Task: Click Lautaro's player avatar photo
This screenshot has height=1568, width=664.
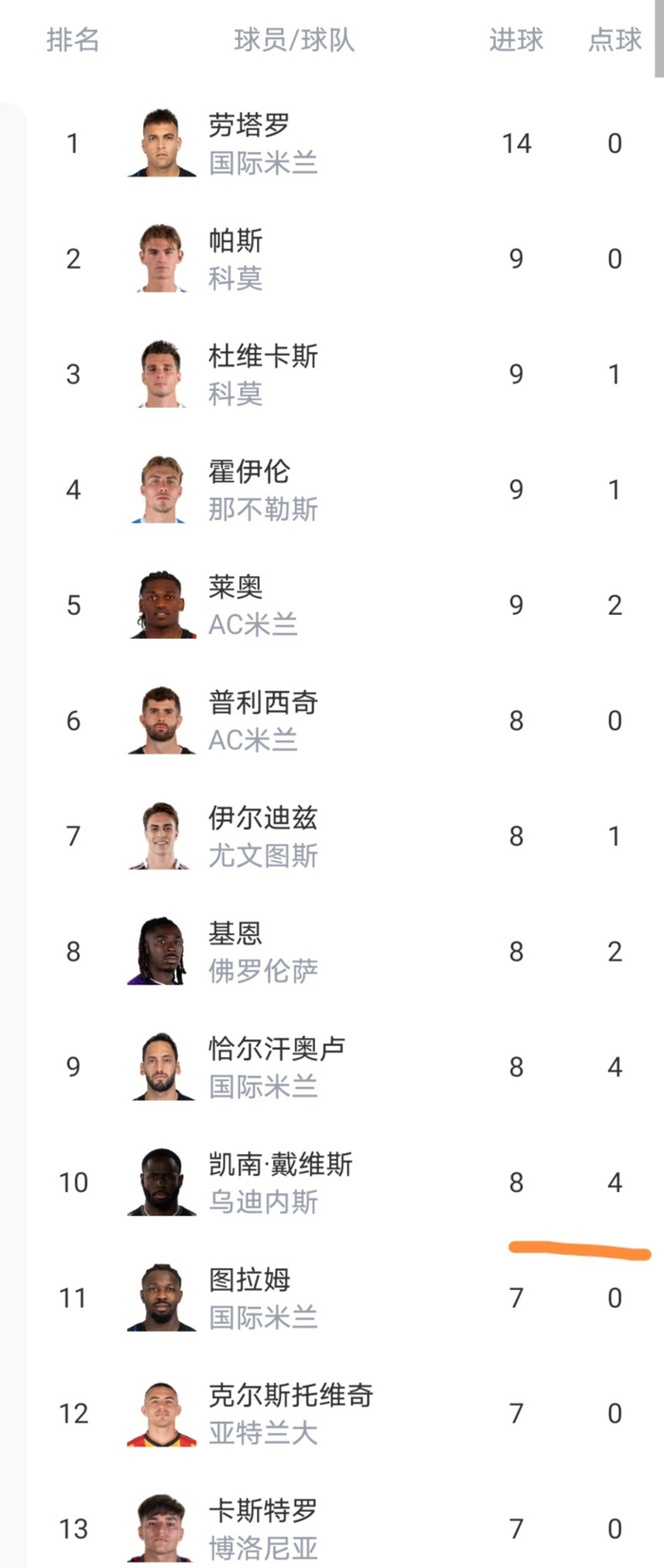Action: 161,143
